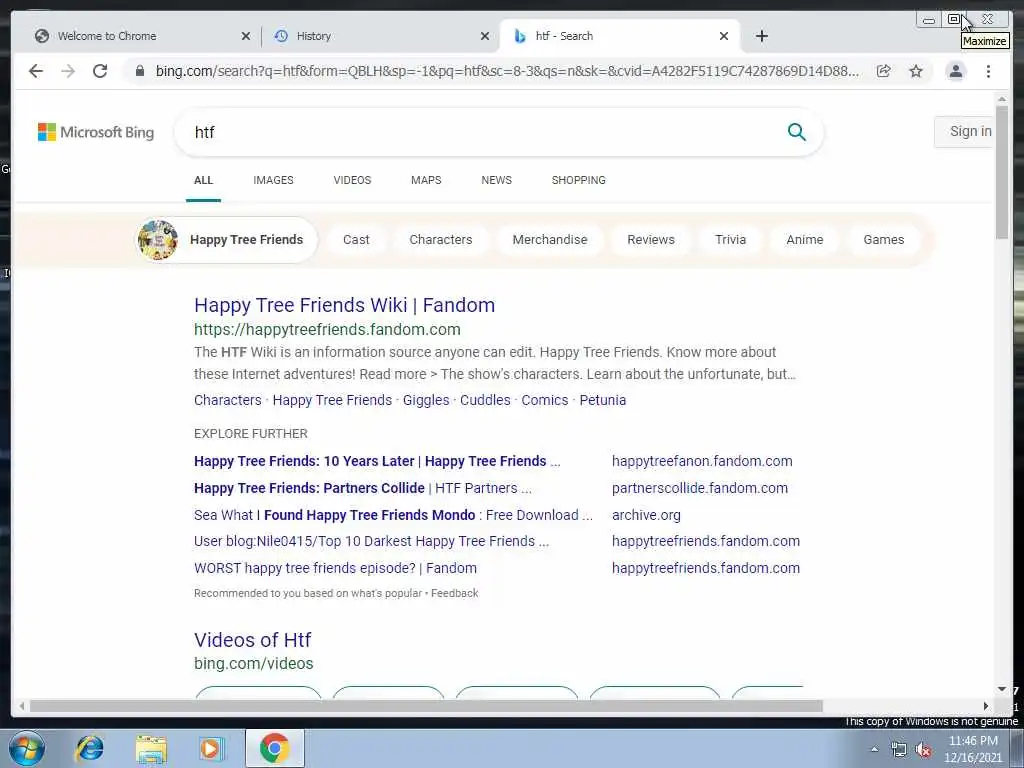1024x768 pixels.
Task: Click the happytreefriends.fandom.com green URL
Action: (x=327, y=330)
